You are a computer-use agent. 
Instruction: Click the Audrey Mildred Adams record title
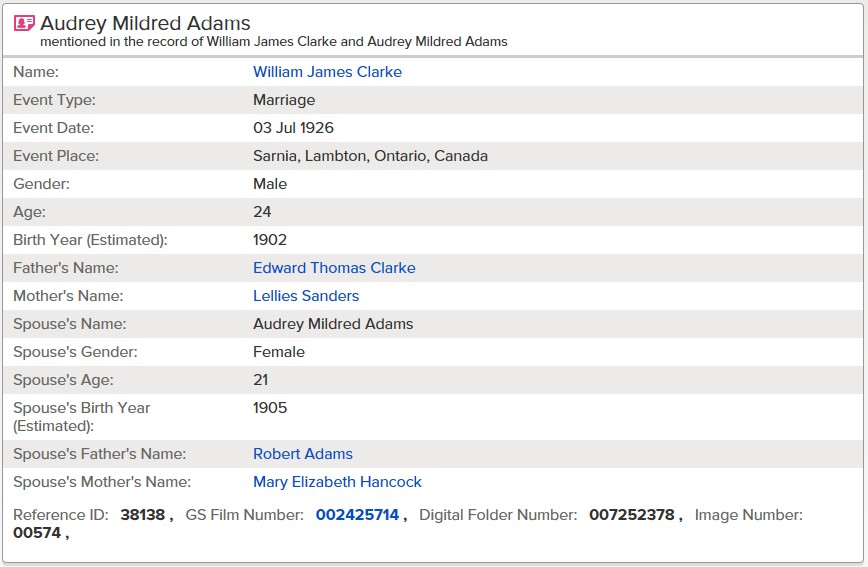coord(145,23)
